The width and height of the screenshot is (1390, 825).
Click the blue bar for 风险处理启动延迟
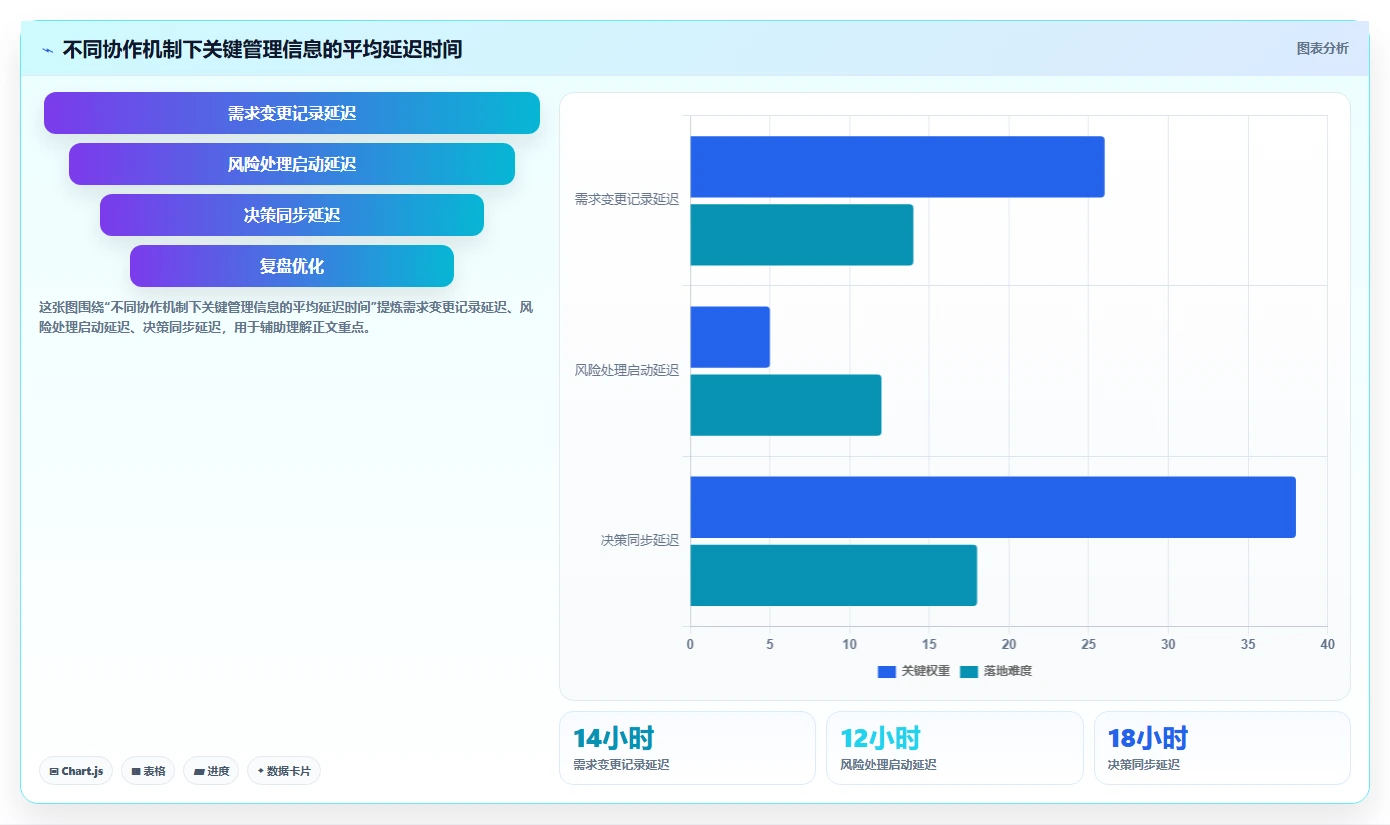[x=730, y=337]
